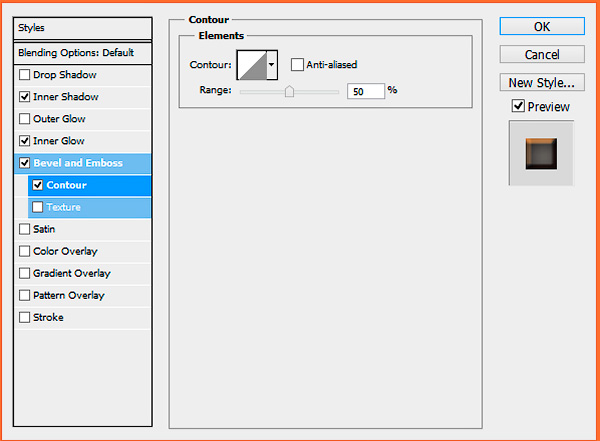Select the Color Overlay label

[x=65, y=252]
